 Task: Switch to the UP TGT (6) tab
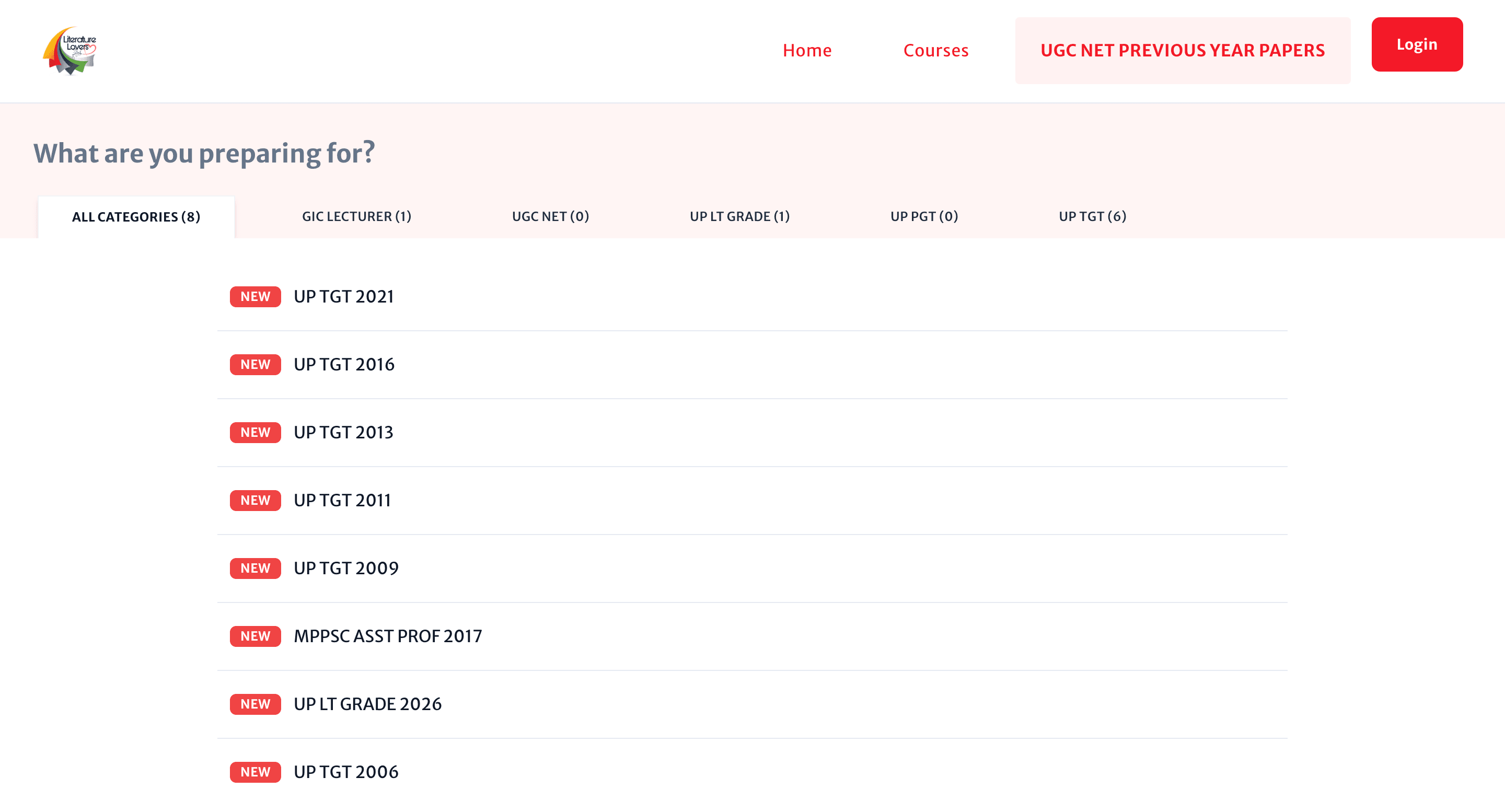coord(1092,216)
